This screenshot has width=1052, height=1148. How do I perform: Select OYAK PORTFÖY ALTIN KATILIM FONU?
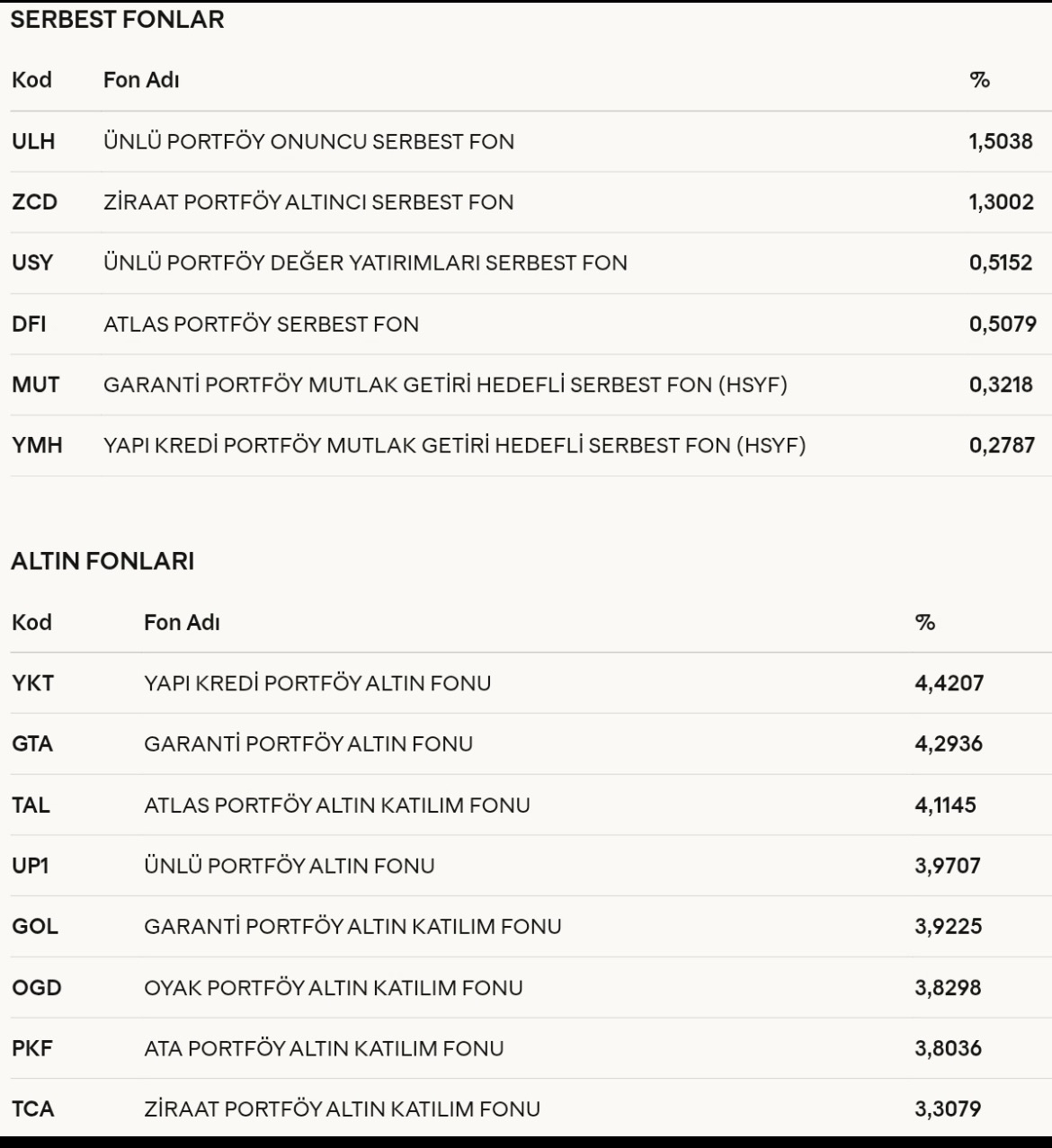[333, 987]
